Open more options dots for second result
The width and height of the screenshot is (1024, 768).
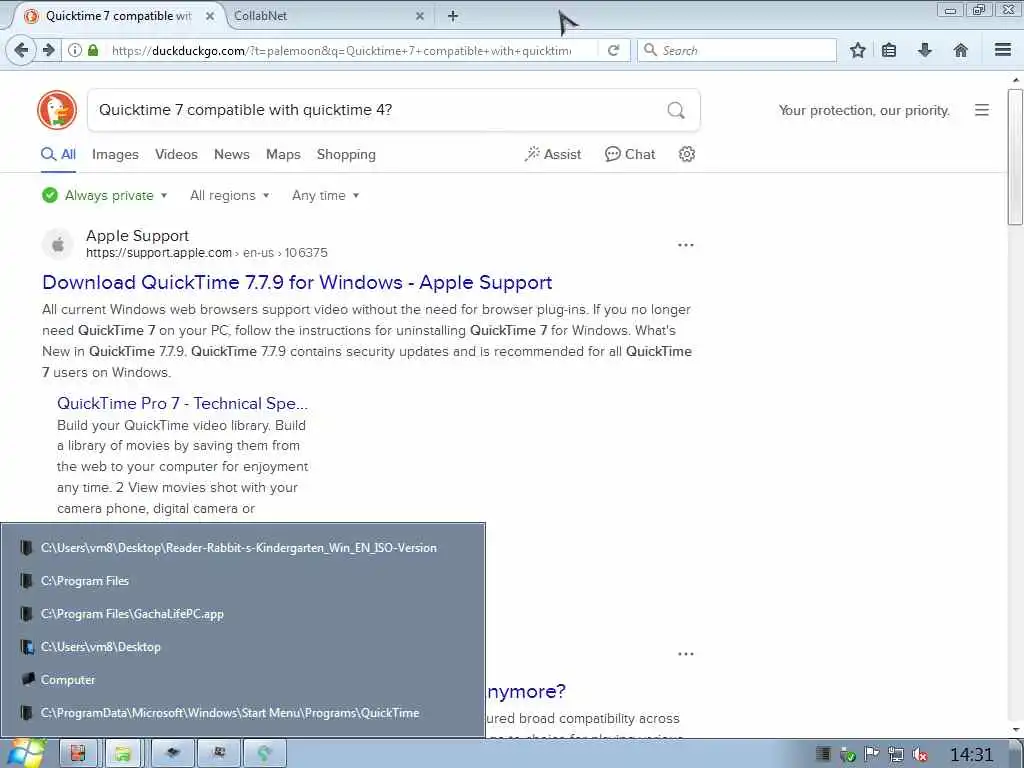point(686,654)
